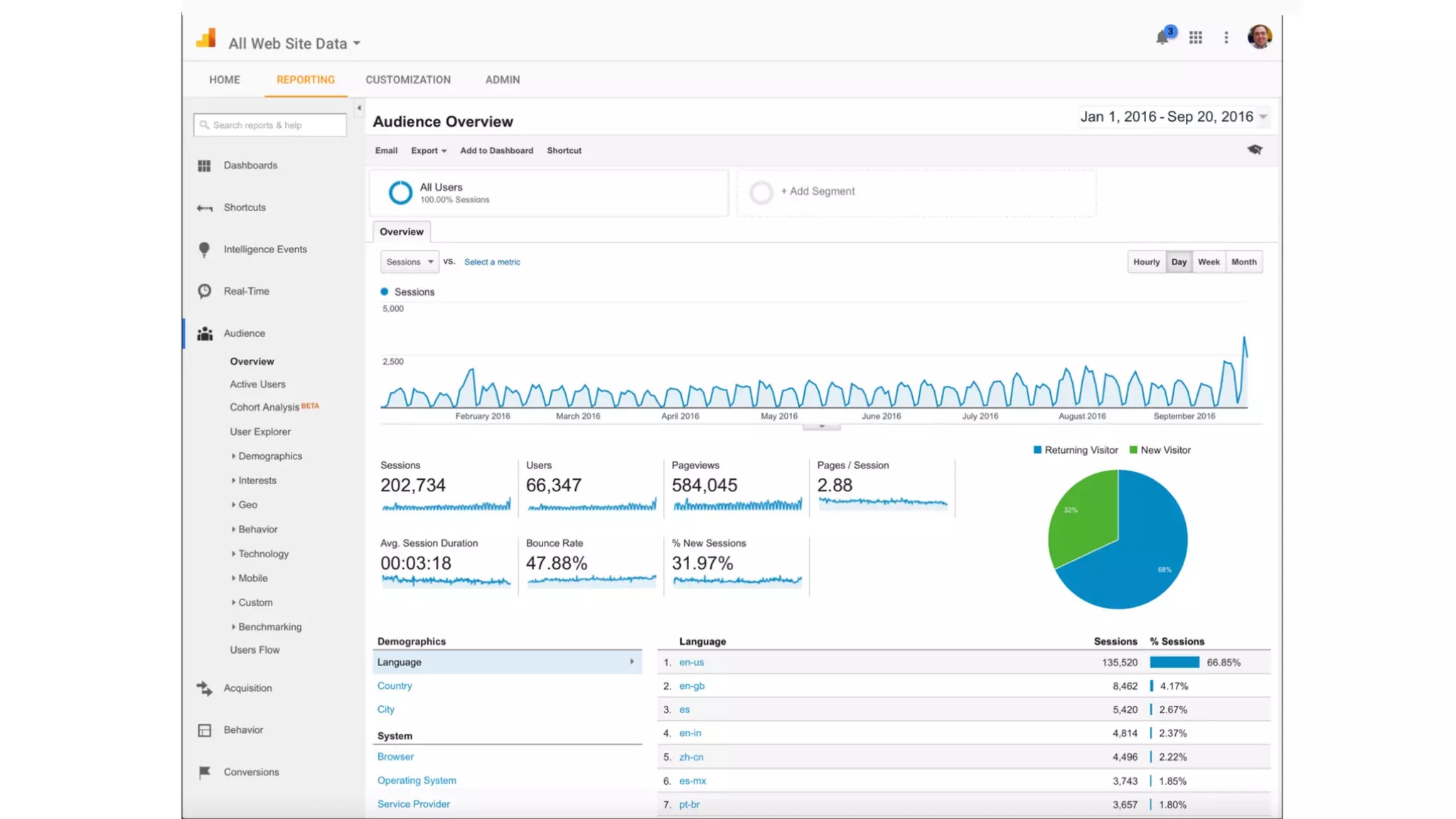Open Real-Time reports section

pos(246,291)
